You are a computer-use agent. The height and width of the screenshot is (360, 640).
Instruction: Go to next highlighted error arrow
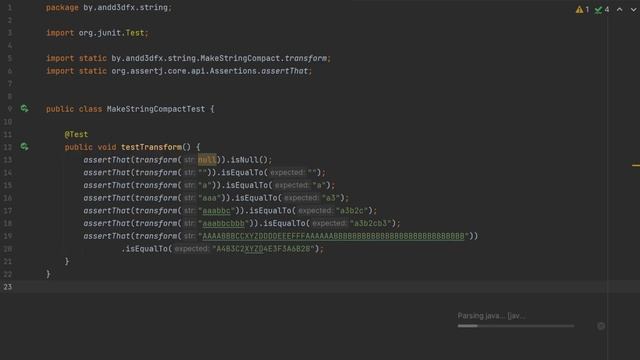pyautogui.click(x=633, y=9)
